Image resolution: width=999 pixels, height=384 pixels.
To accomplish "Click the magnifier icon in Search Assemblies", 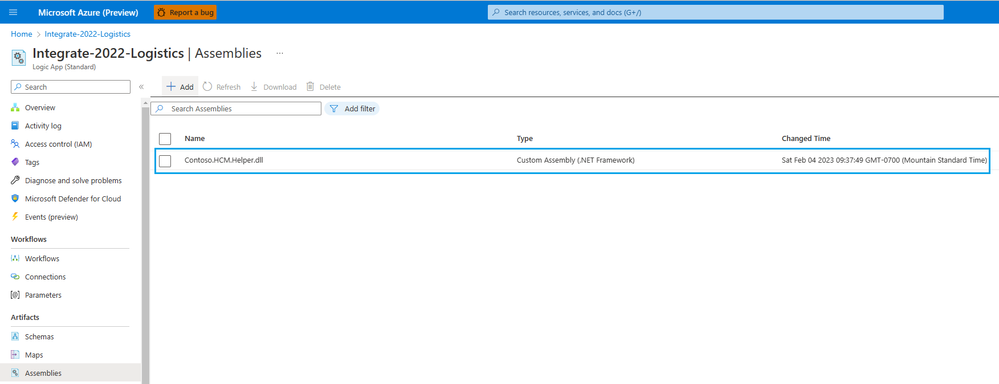I will (160, 109).
